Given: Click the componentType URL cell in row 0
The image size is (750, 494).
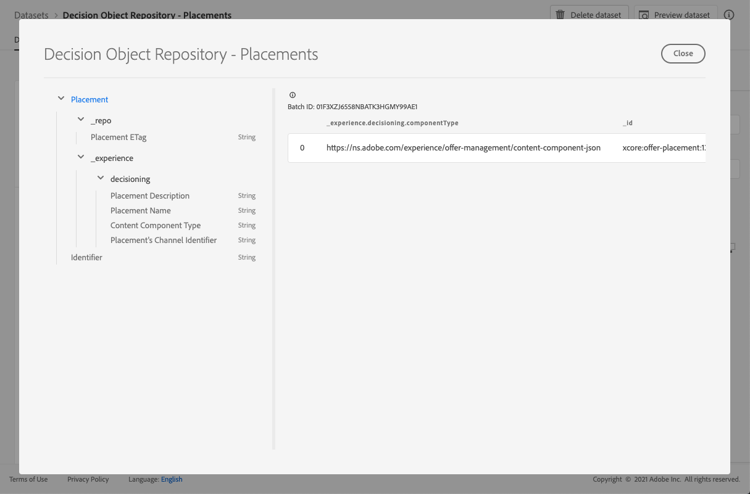Looking at the screenshot, I should (x=463, y=148).
